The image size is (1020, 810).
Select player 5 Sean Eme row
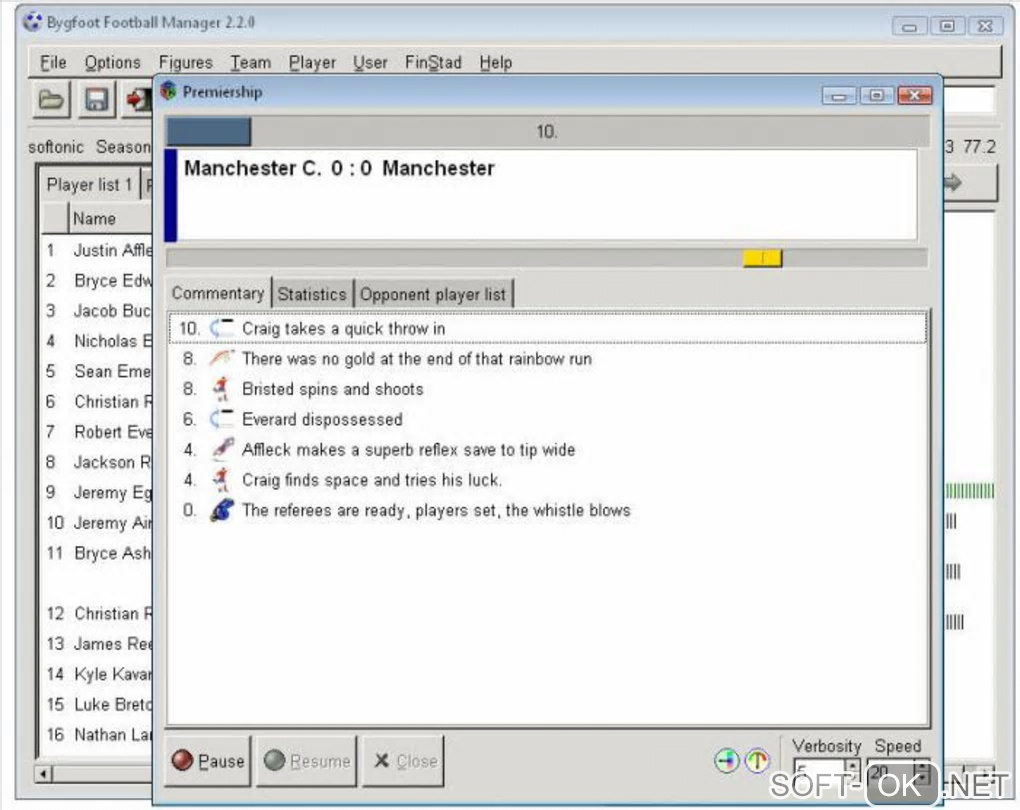(x=98, y=371)
